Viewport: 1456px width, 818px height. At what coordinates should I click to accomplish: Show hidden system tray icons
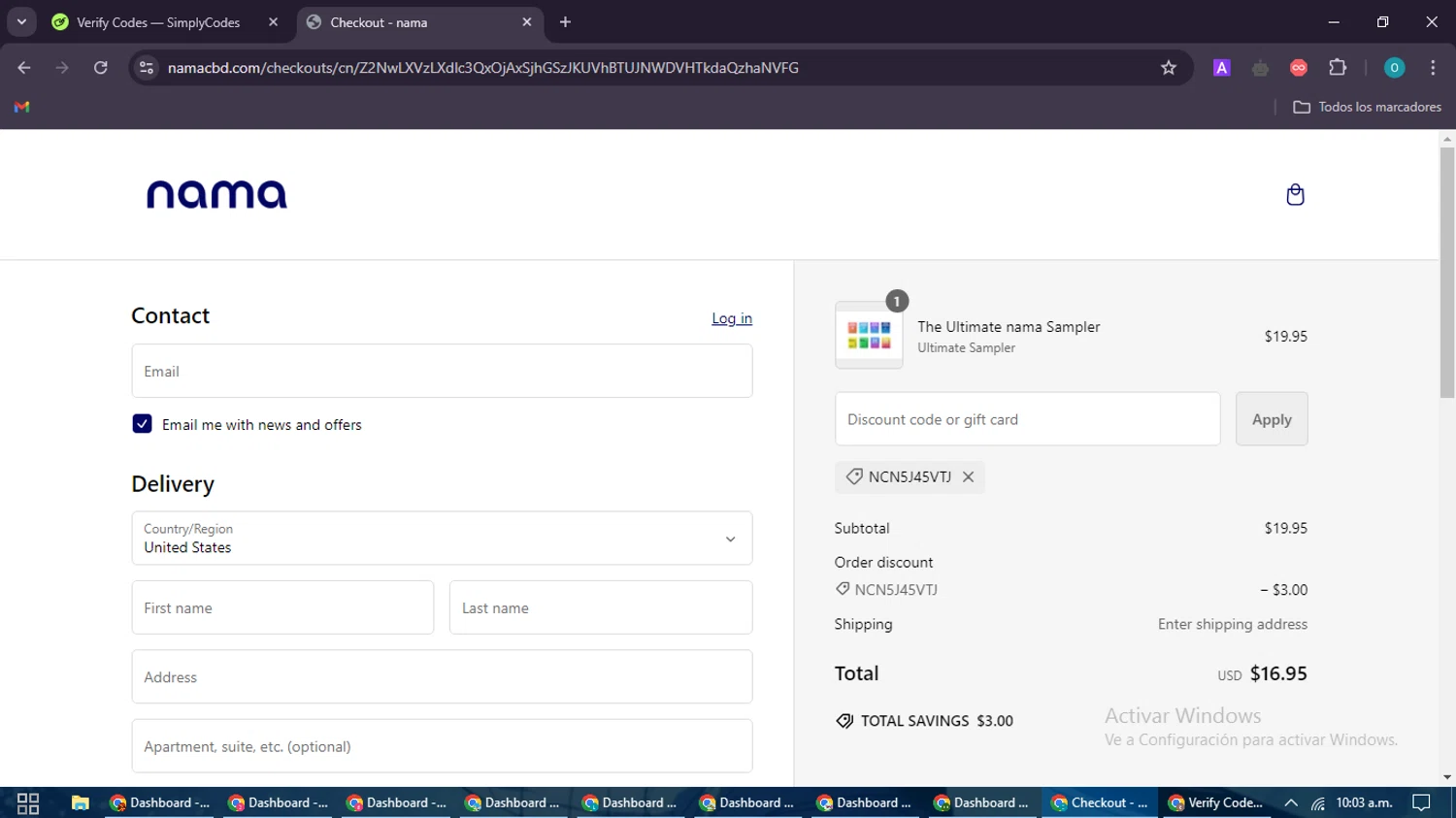tap(1290, 802)
